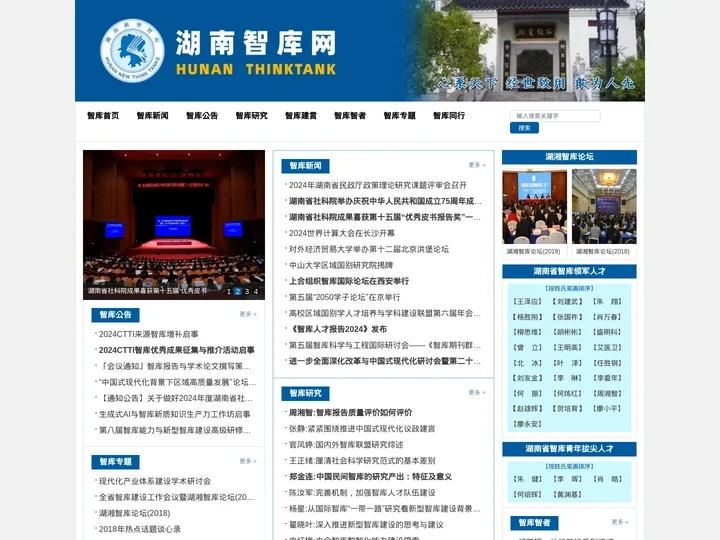Open notice 2024CTTI智库优秀成果征集与推介活动启事
Image resolution: width=720 pixels, height=540 pixels.
point(176,350)
